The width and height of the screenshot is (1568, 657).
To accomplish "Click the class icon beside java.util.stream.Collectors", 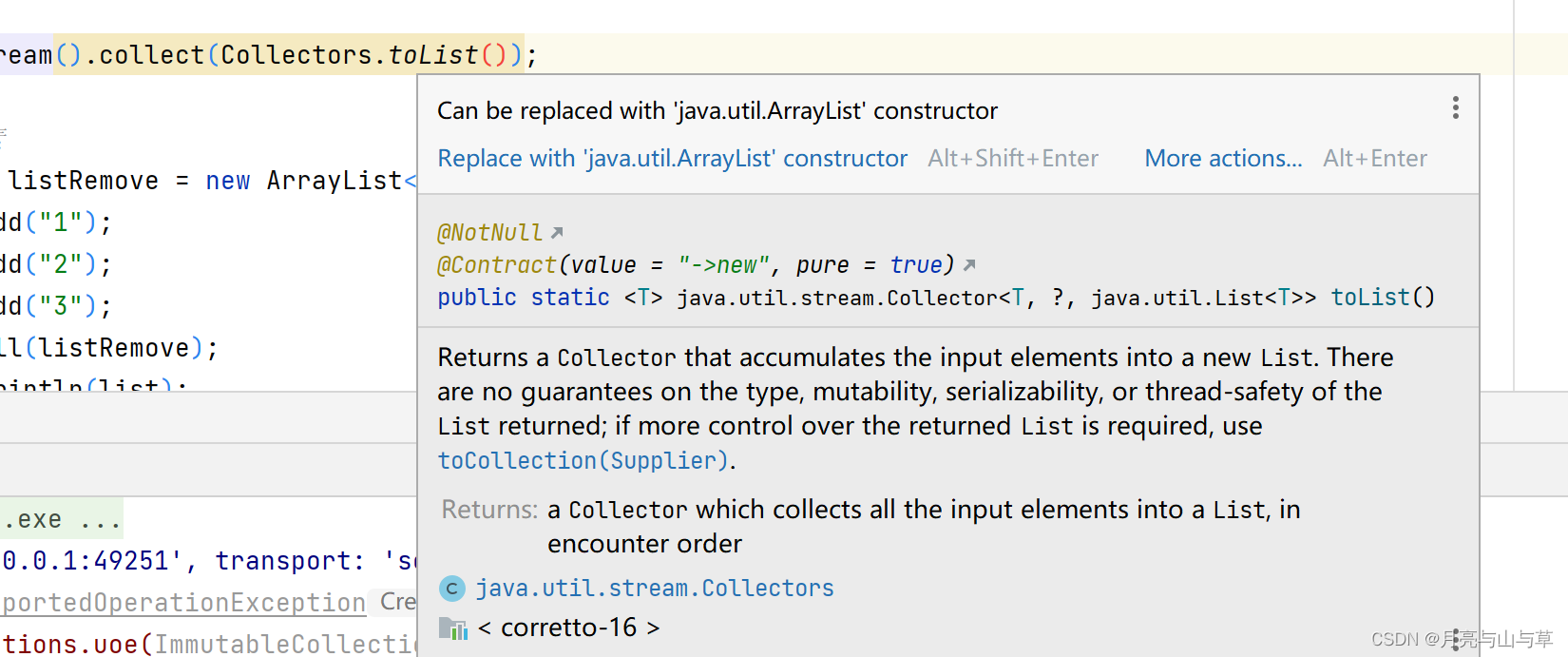I will (452, 588).
